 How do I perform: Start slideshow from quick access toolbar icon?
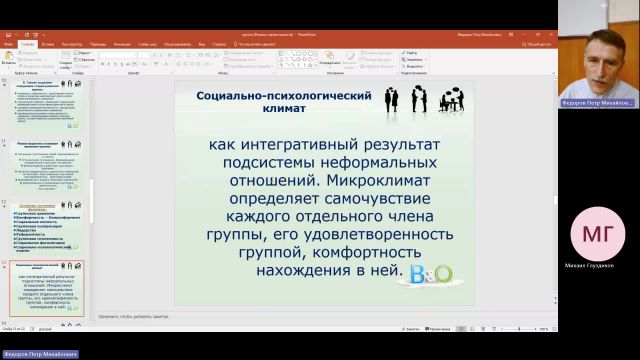tap(36, 35)
